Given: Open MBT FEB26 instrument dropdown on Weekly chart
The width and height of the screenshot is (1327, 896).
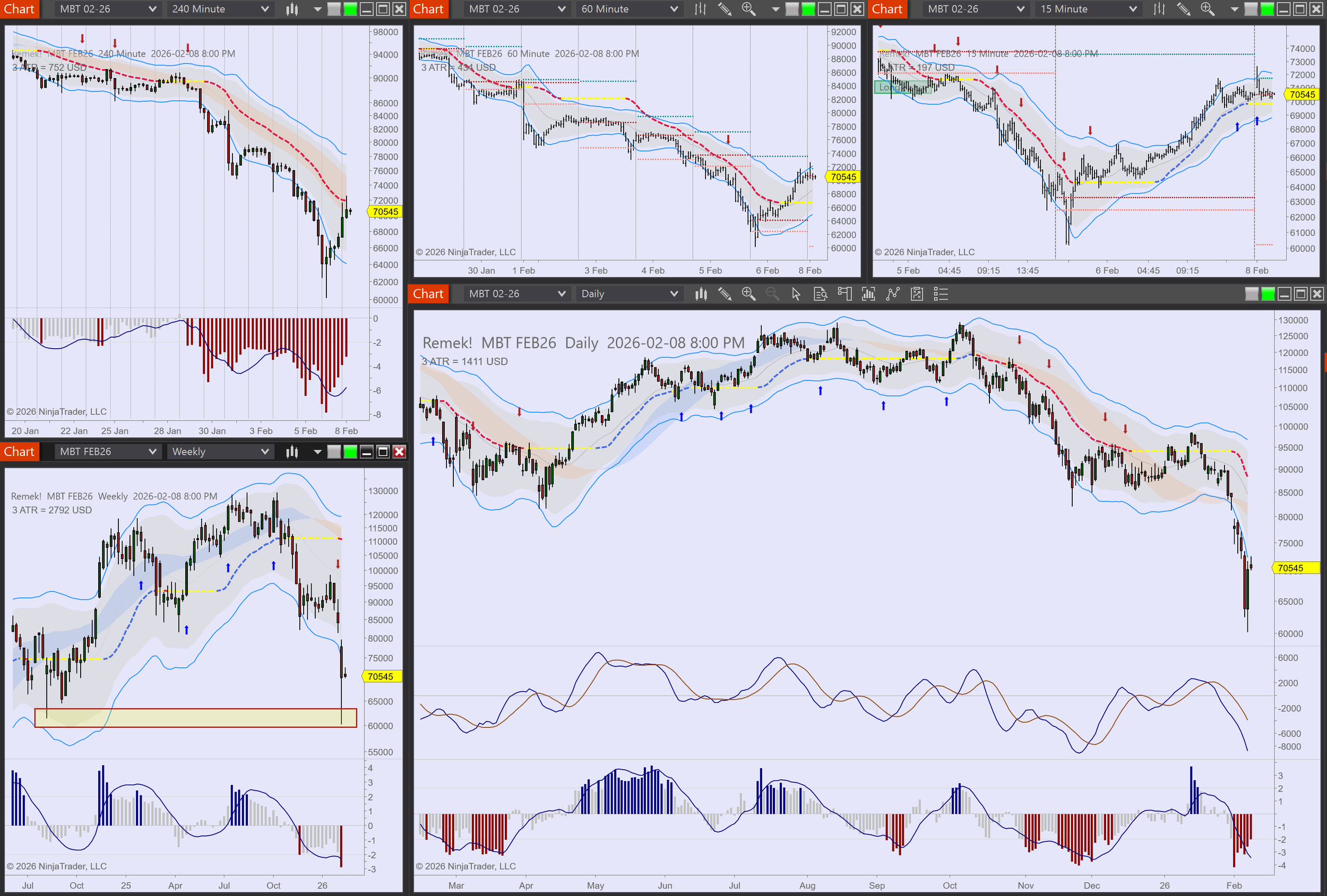Looking at the screenshot, I should [x=107, y=452].
